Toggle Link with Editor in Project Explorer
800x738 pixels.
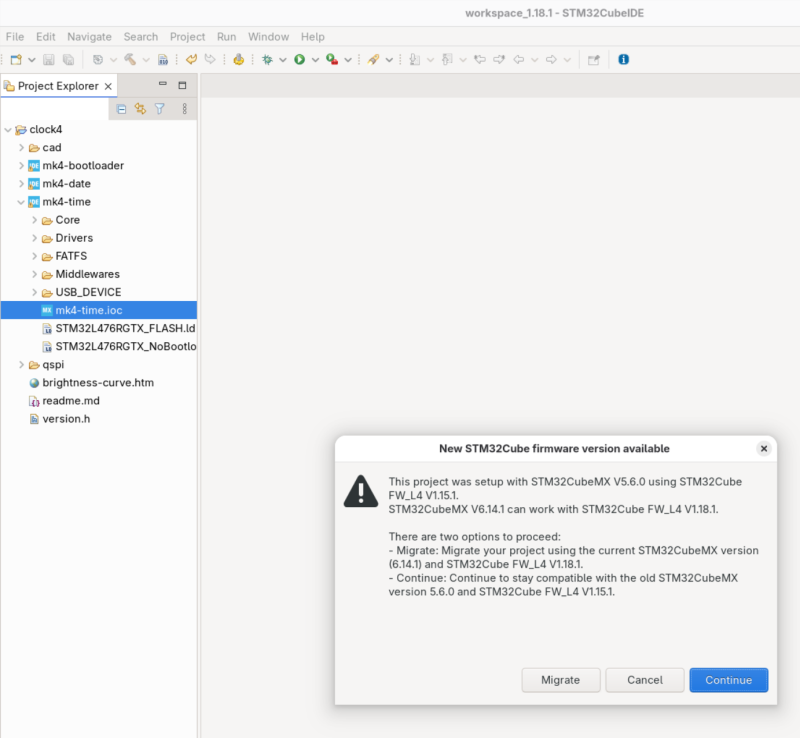[x=140, y=109]
